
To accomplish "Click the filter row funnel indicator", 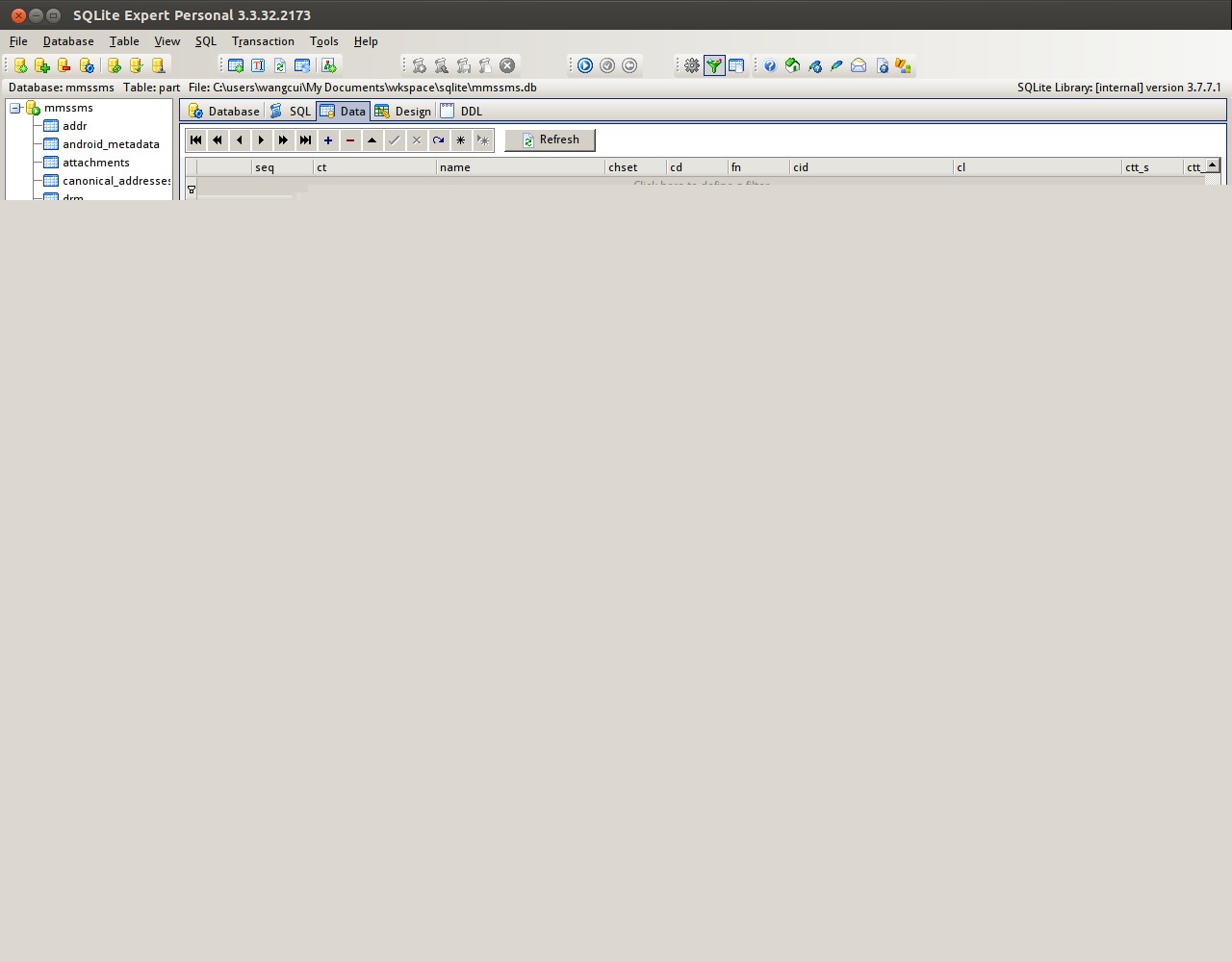I will click(191, 189).
